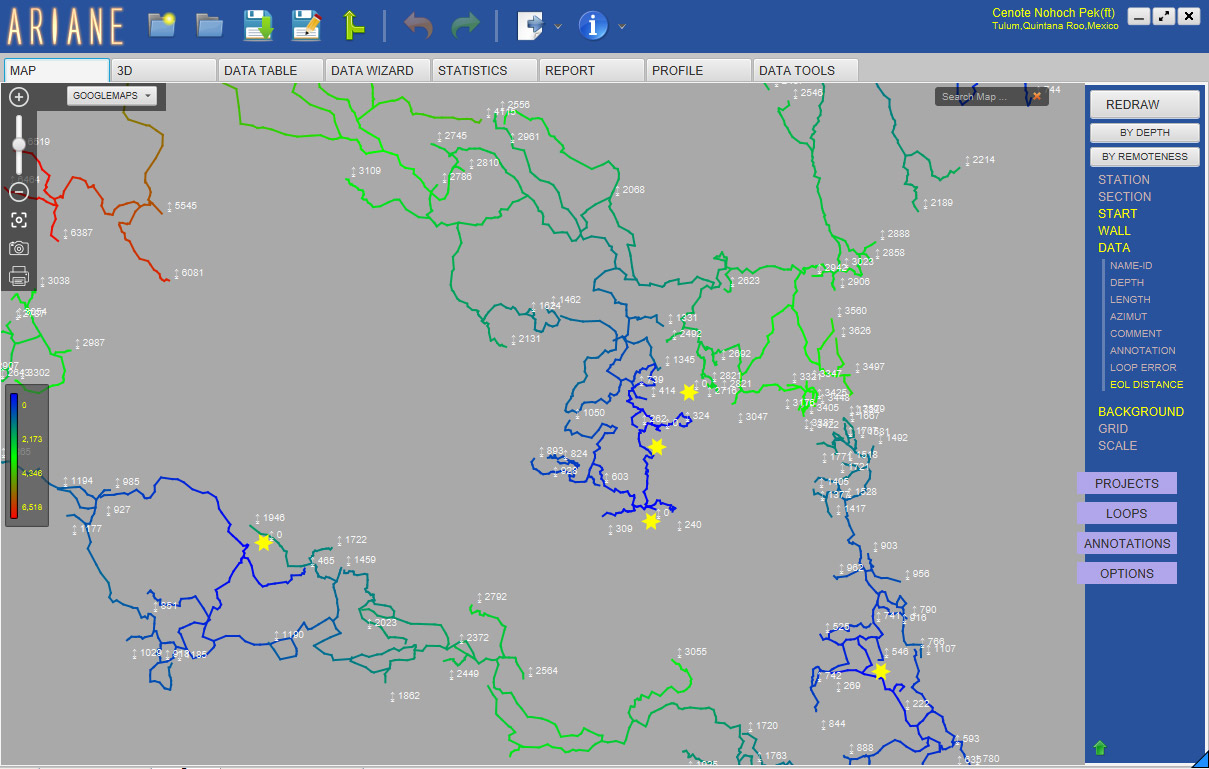Expand the PROJECTS panel
This screenshot has height=769, width=1209.
pos(1127,484)
